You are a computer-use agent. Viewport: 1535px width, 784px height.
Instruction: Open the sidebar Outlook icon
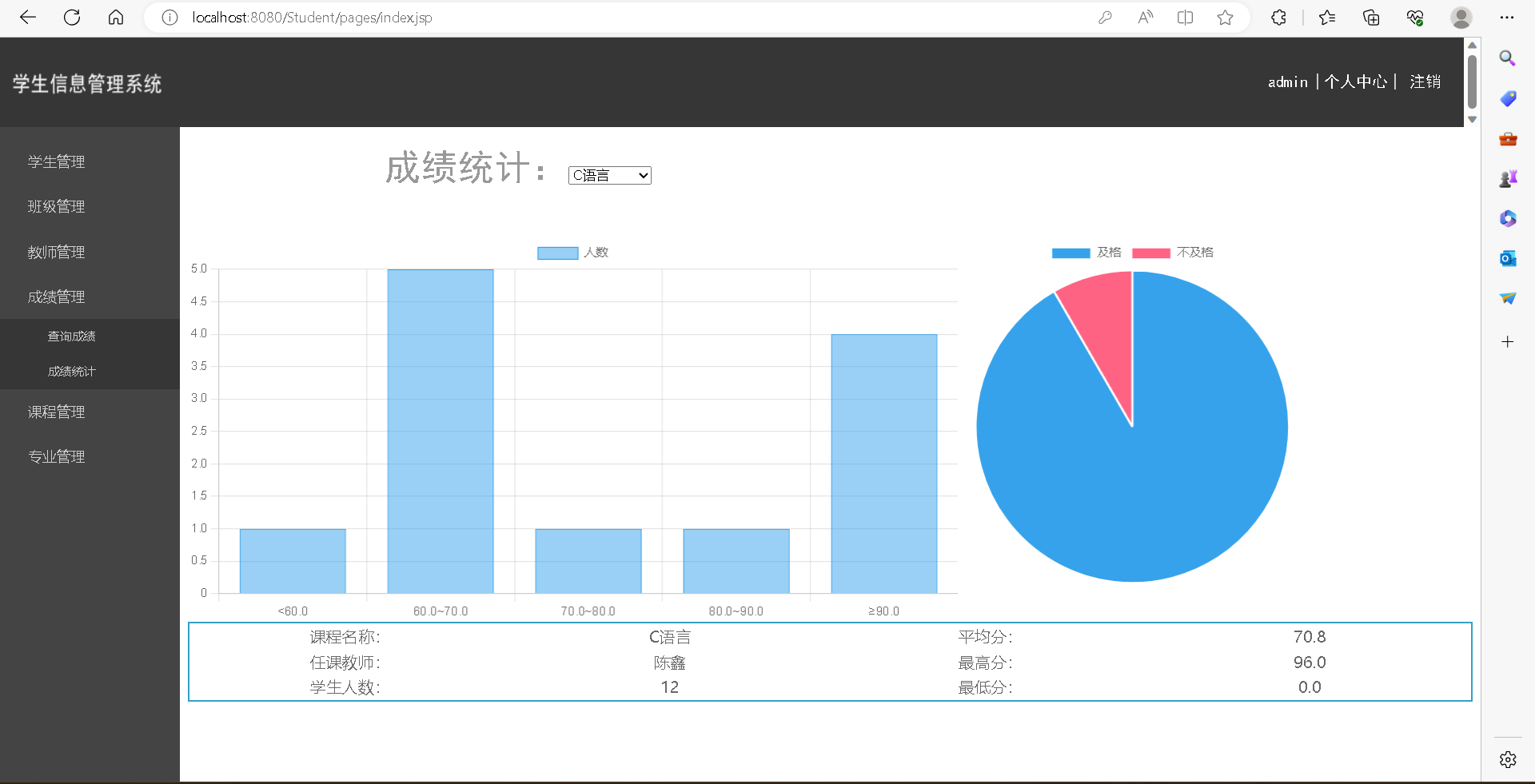[1508, 258]
